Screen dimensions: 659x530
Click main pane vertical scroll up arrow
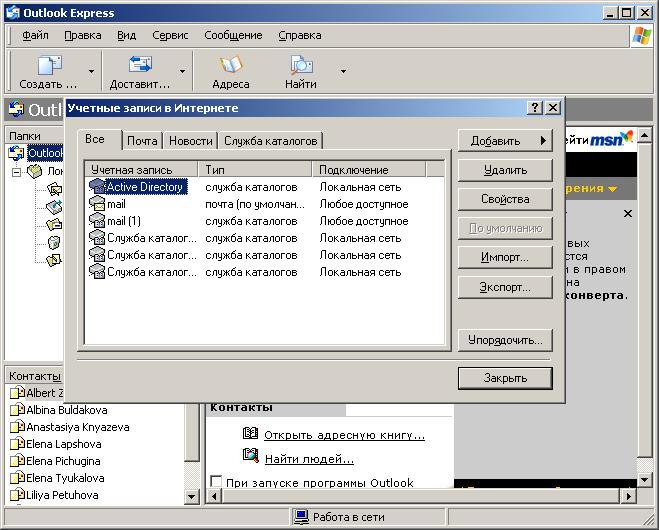point(645,136)
